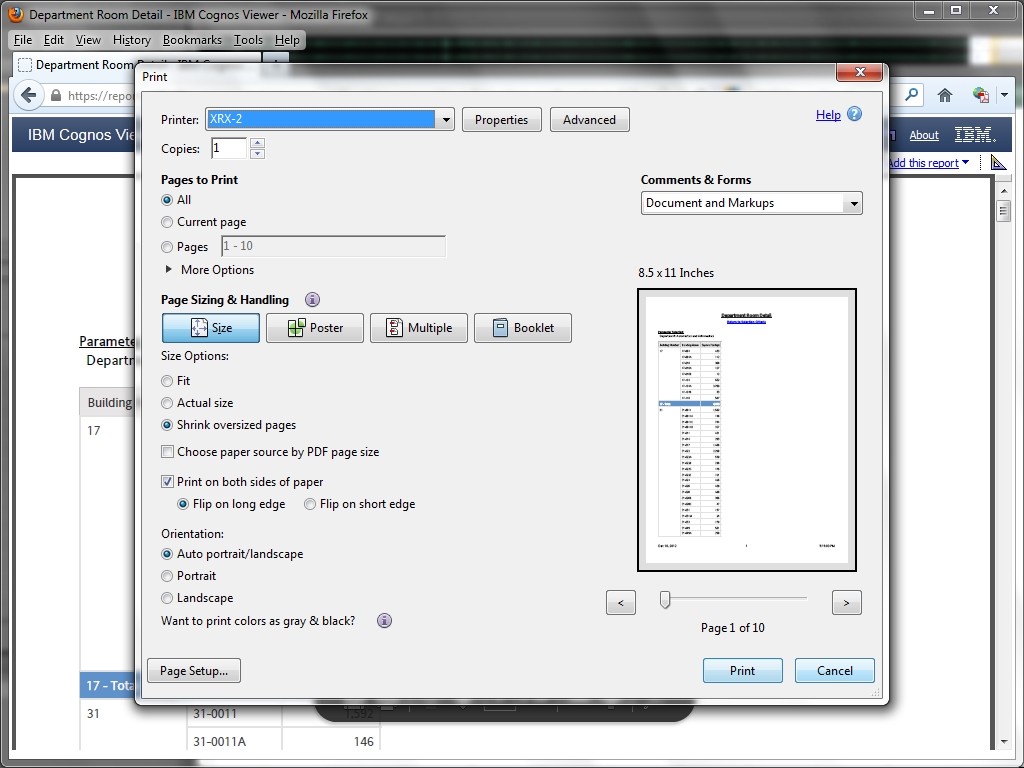The height and width of the screenshot is (768, 1024).
Task: Open the Tools menu
Action: point(248,40)
